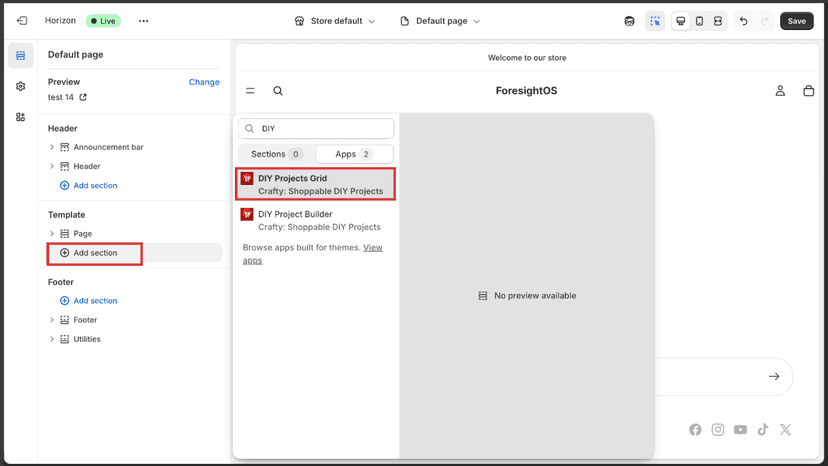
Task: Click the preview inspector icon in top bar
Action: coord(629,21)
